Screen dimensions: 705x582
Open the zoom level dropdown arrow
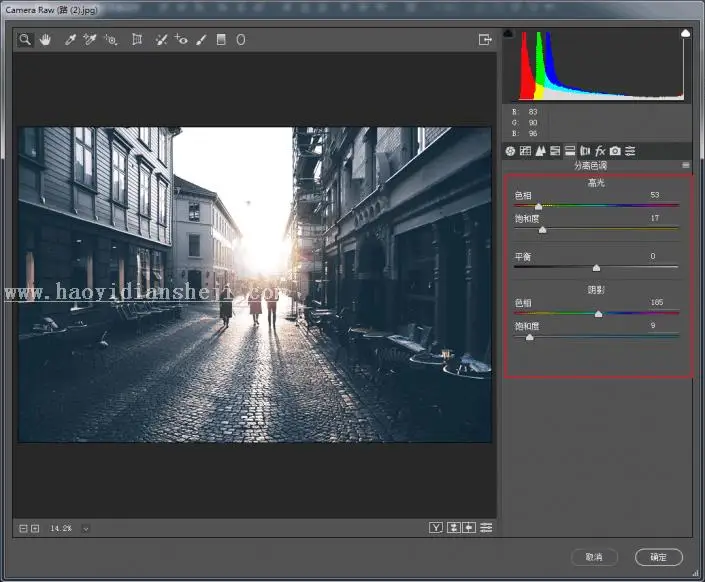85,529
